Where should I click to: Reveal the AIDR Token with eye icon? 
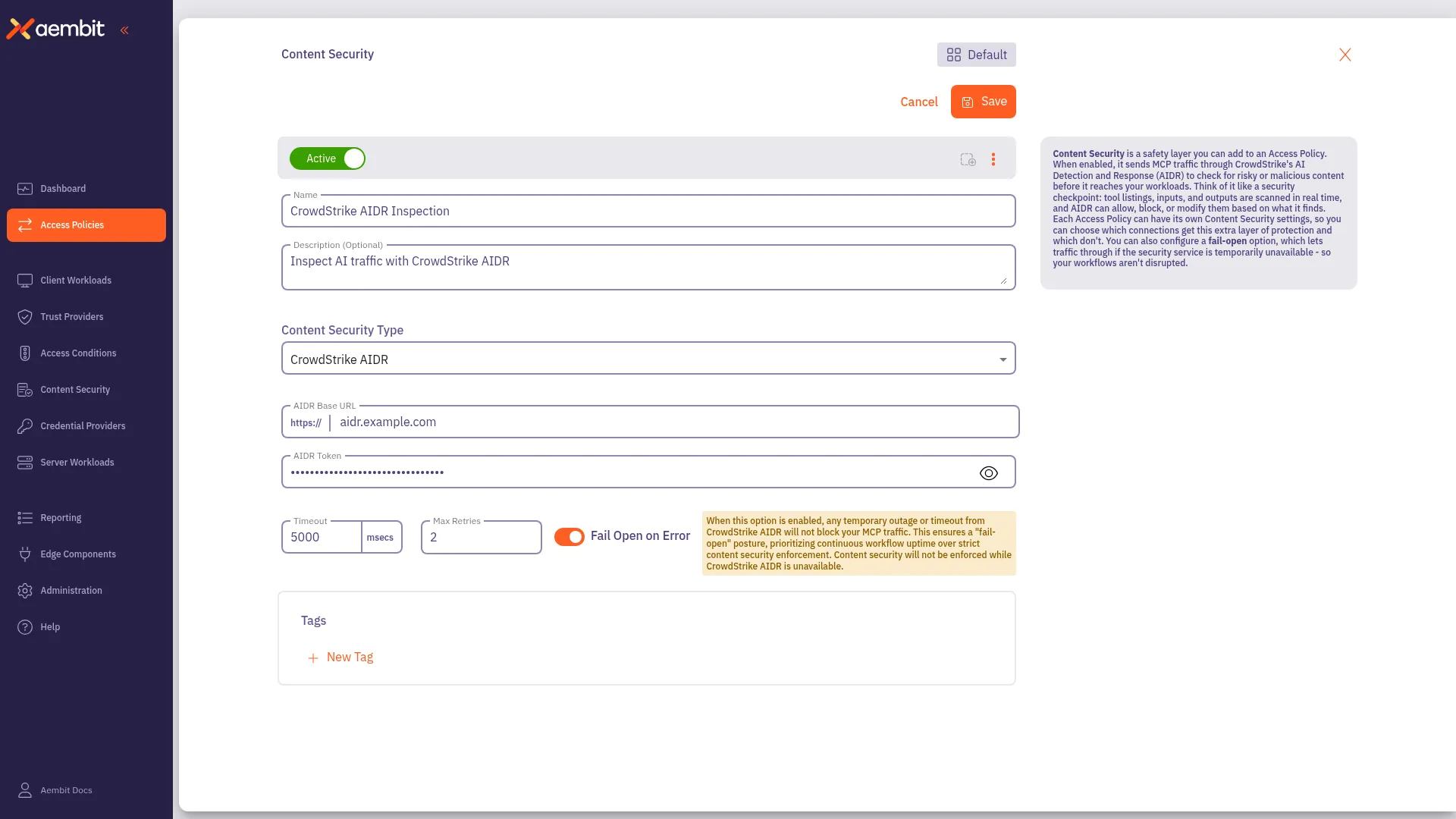[x=989, y=473]
